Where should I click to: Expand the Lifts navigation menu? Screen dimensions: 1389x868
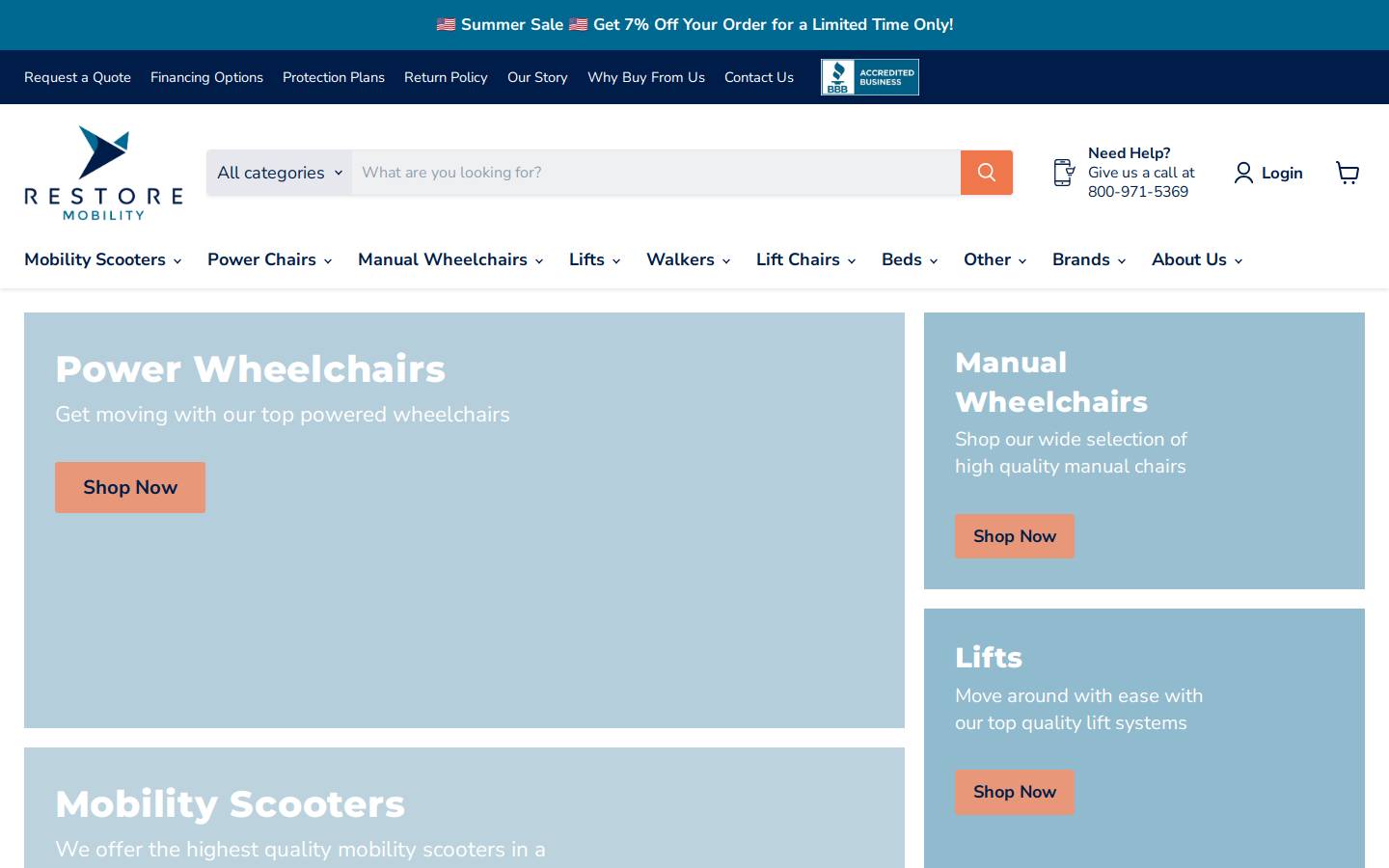click(x=594, y=259)
